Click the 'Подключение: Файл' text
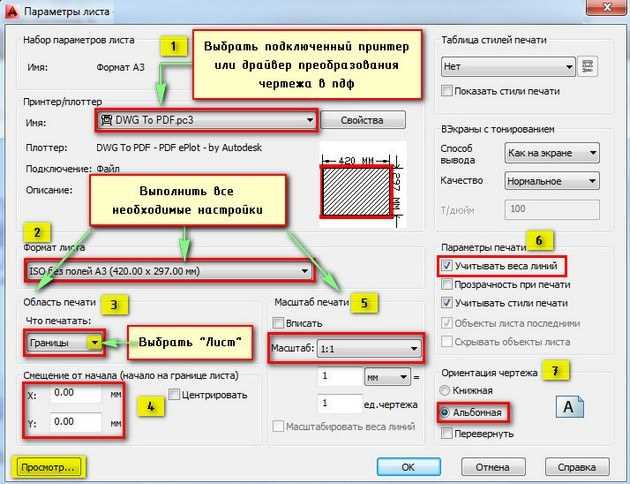The image size is (630, 484). (x=72, y=169)
